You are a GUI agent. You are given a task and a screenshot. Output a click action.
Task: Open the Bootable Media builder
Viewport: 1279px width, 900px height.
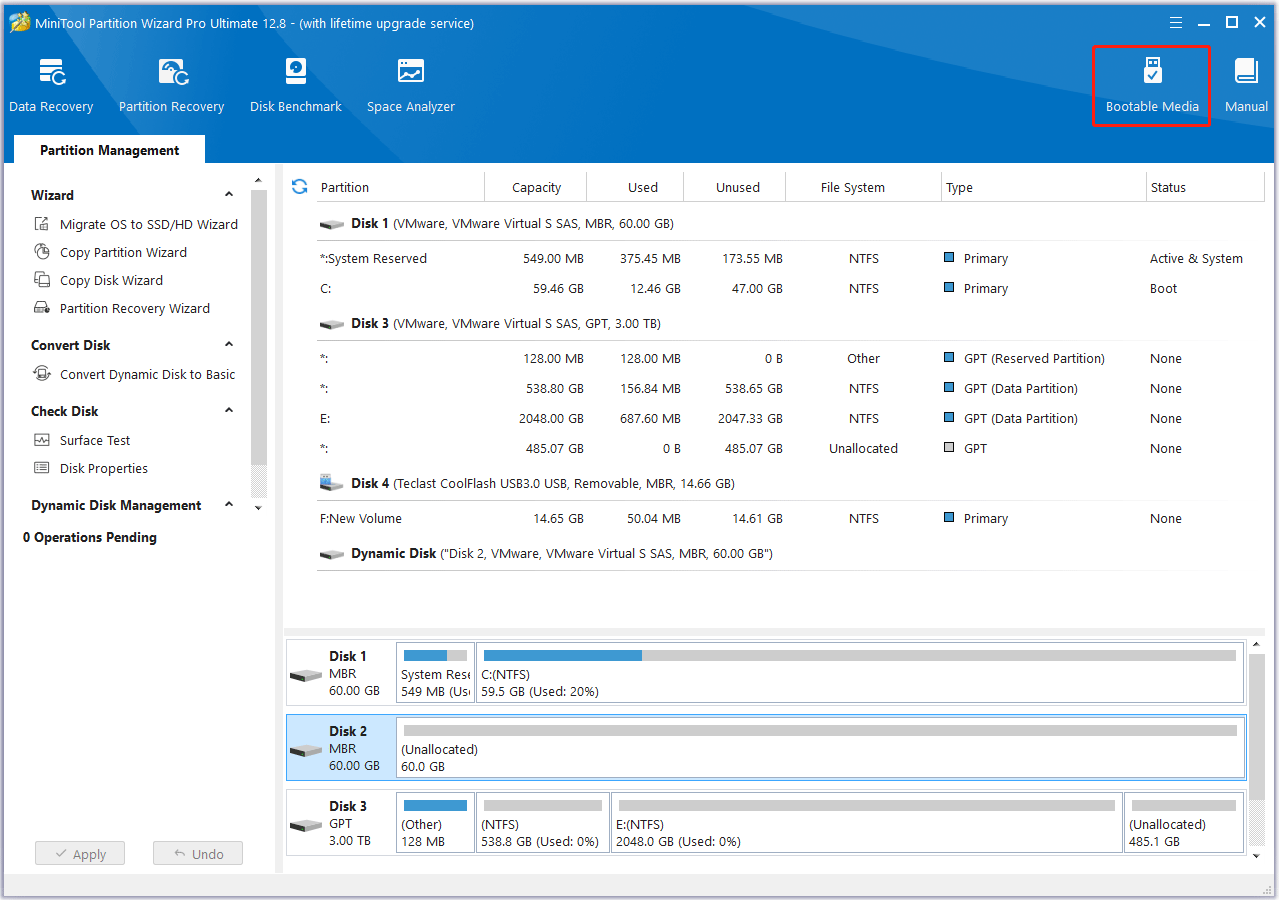tap(1152, 86)
